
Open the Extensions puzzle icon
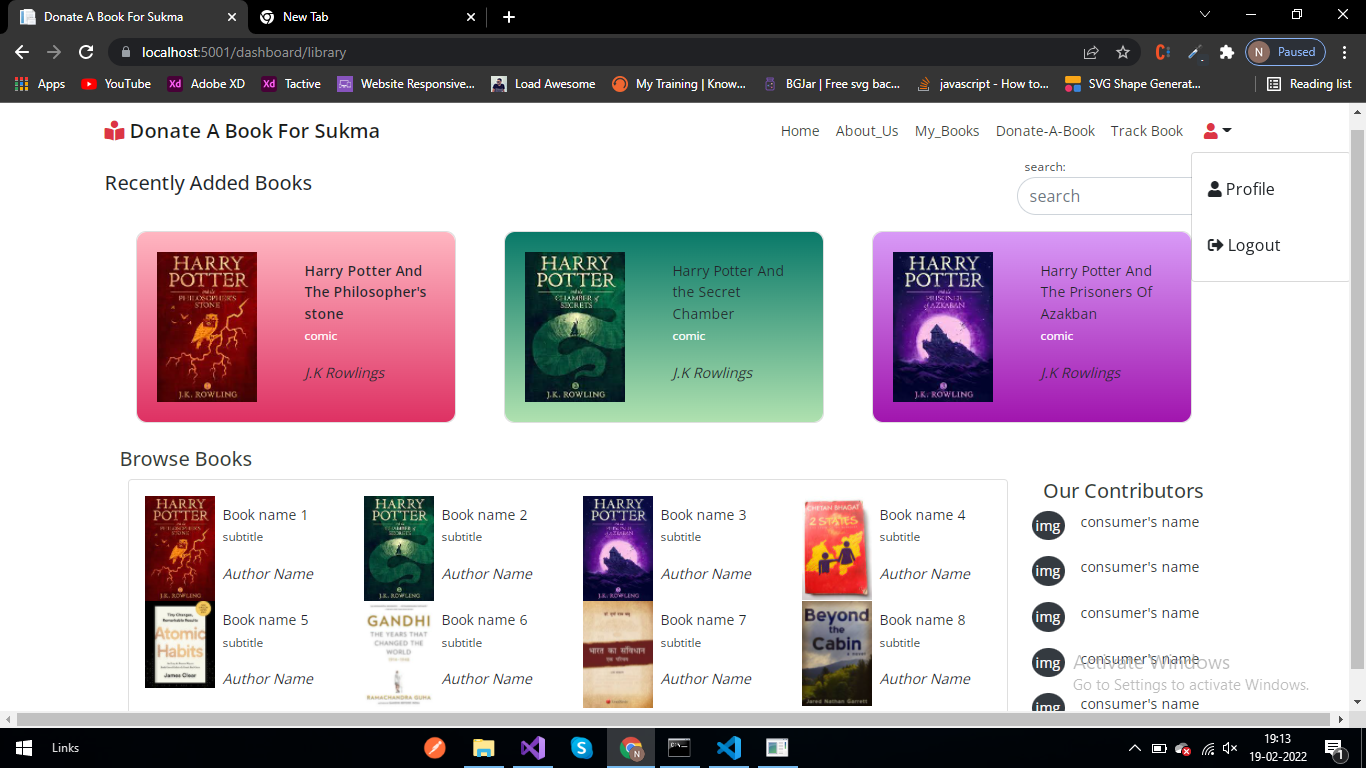tap(1226, 52)
